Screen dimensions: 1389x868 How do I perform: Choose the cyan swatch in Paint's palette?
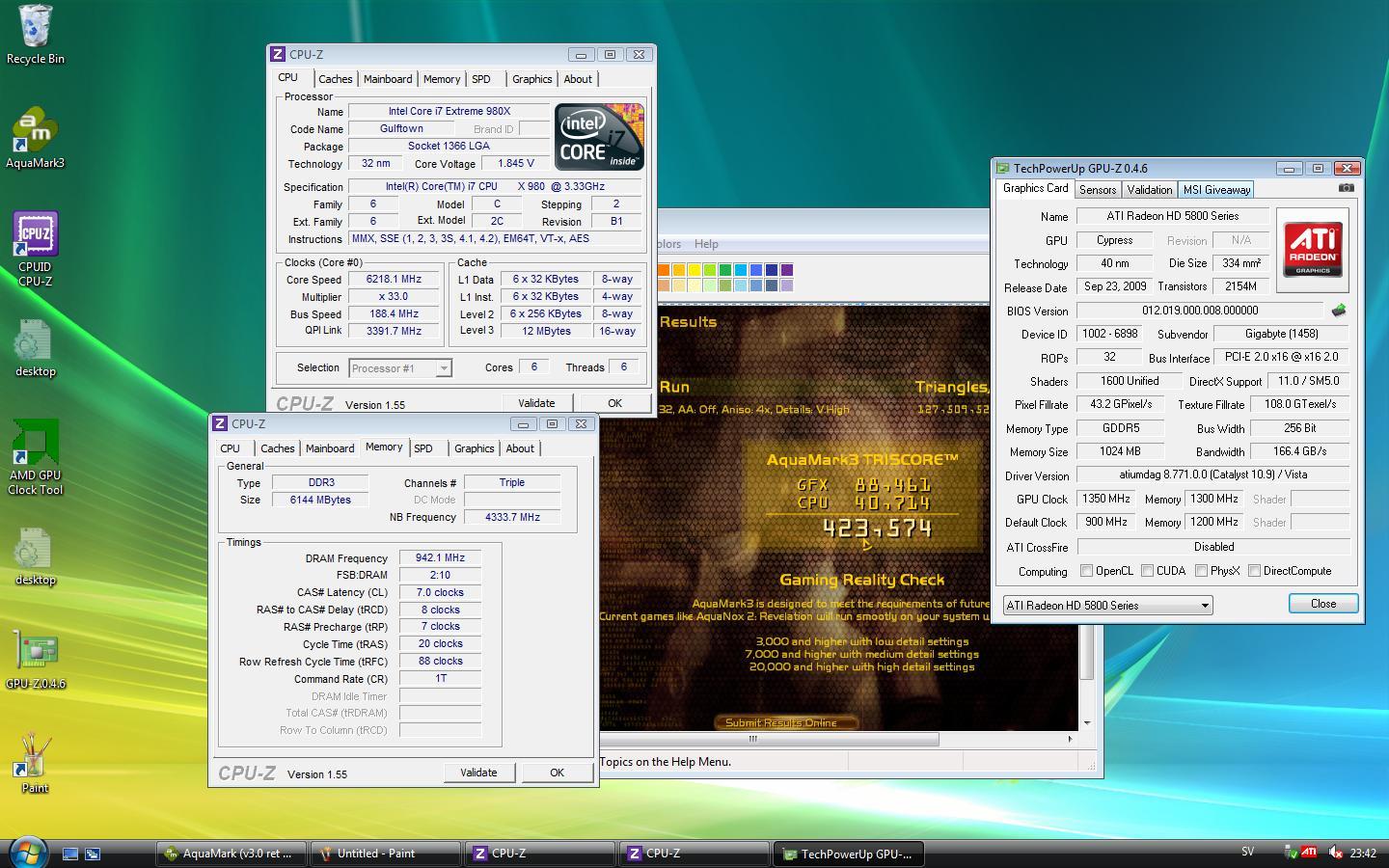[x=741, y=270]
